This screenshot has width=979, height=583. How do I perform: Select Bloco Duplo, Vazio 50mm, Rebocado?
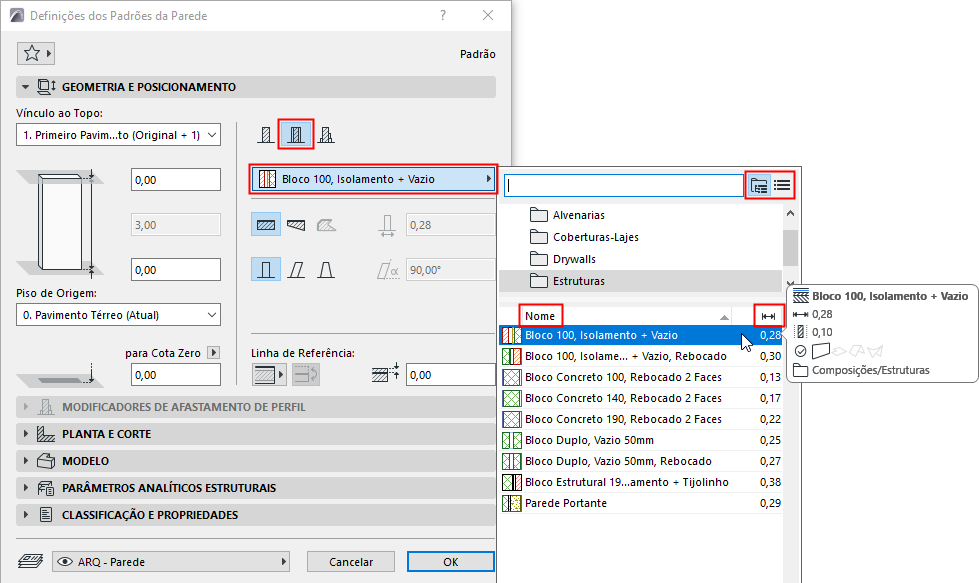click(641, 461)
